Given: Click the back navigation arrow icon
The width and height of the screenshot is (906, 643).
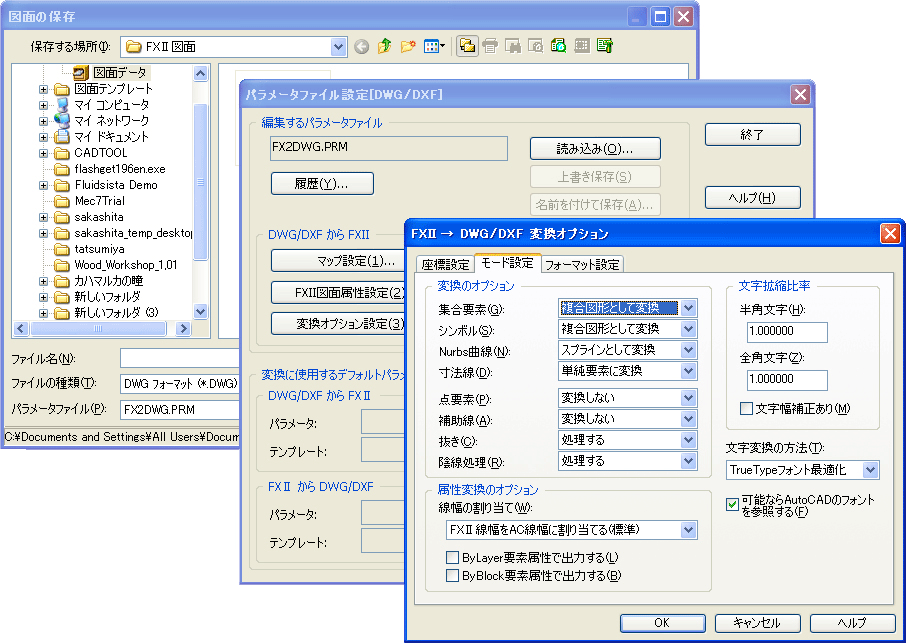Looking at the screenshot, I should tap(361, 46).
